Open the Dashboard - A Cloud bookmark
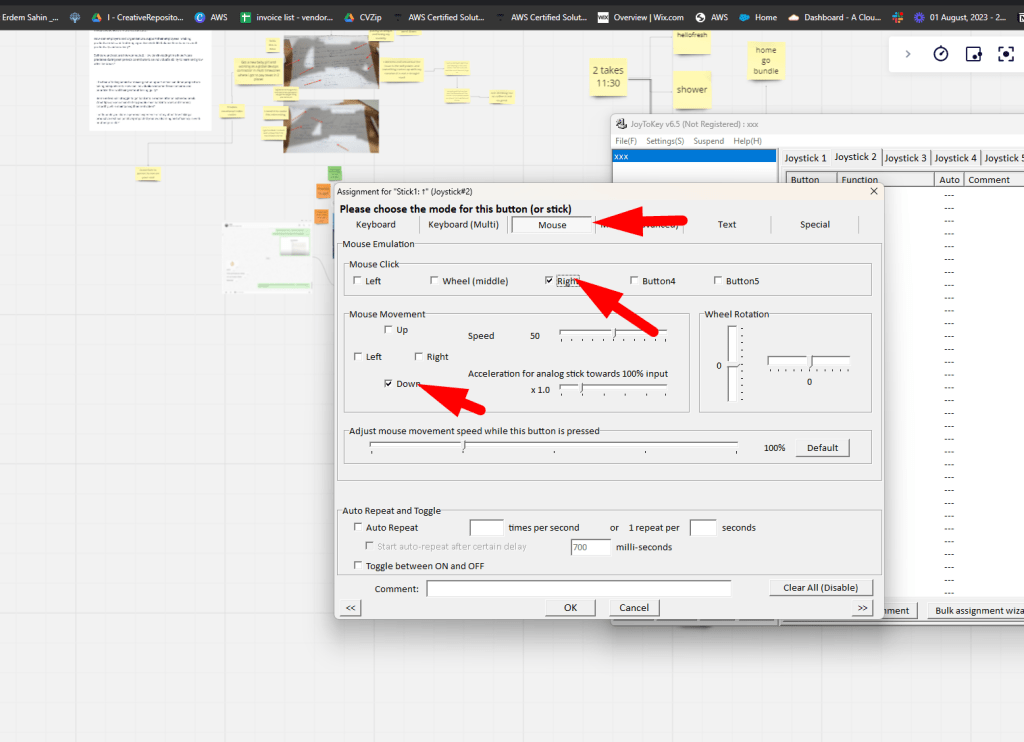Screen dimensions: 1024x742 point(835,18)
